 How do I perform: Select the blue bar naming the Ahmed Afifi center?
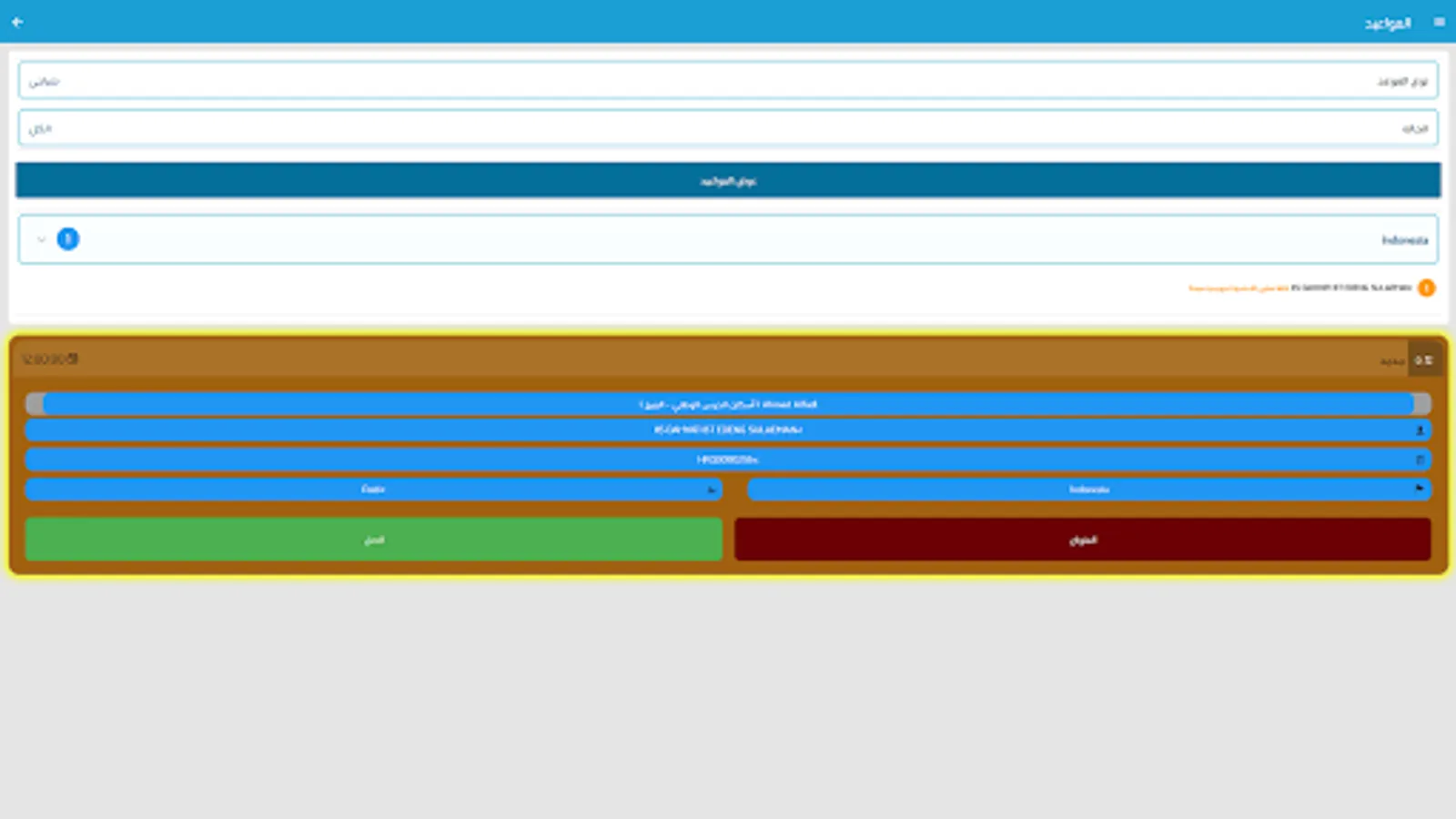coord(728,404)
